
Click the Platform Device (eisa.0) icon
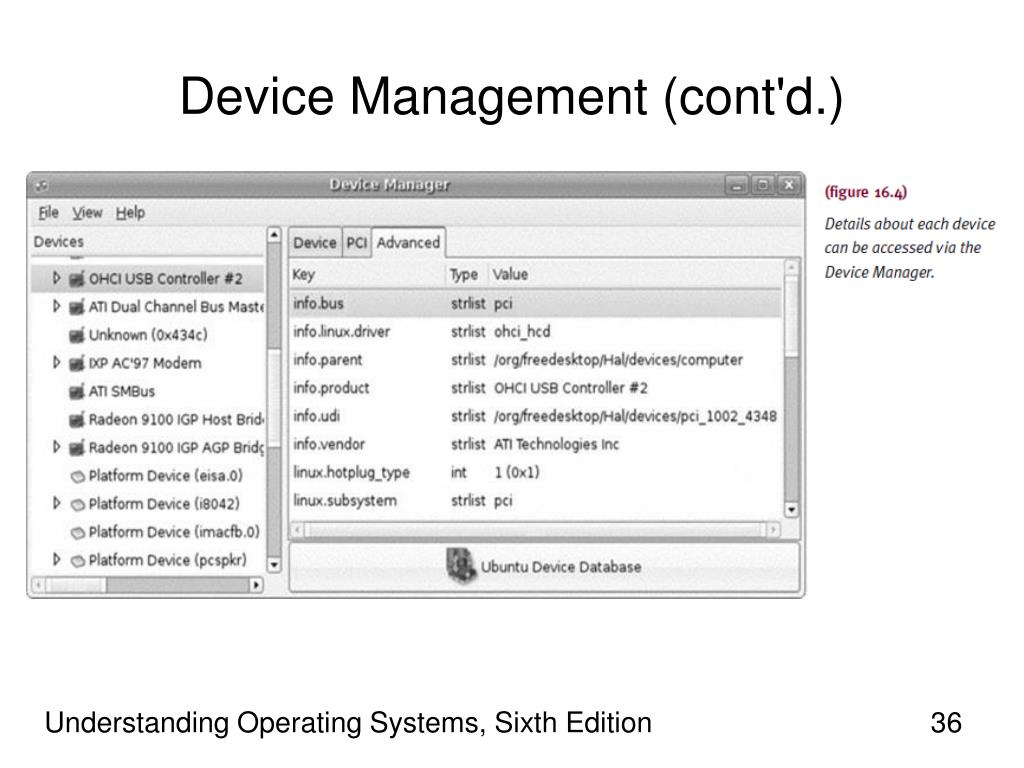coord(78,476)
